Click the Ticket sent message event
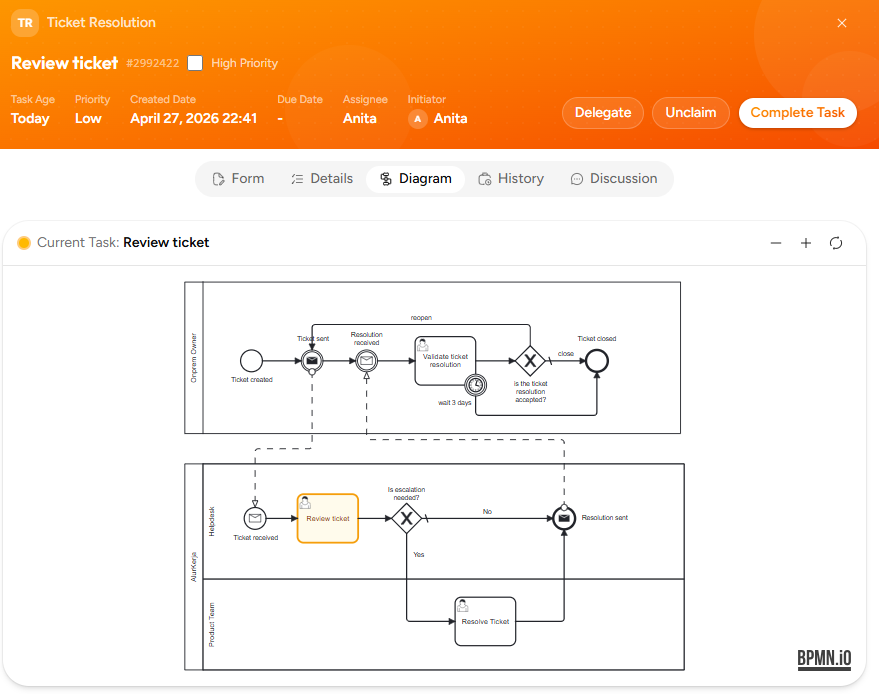The image size is (879, 694). (312, 360)
